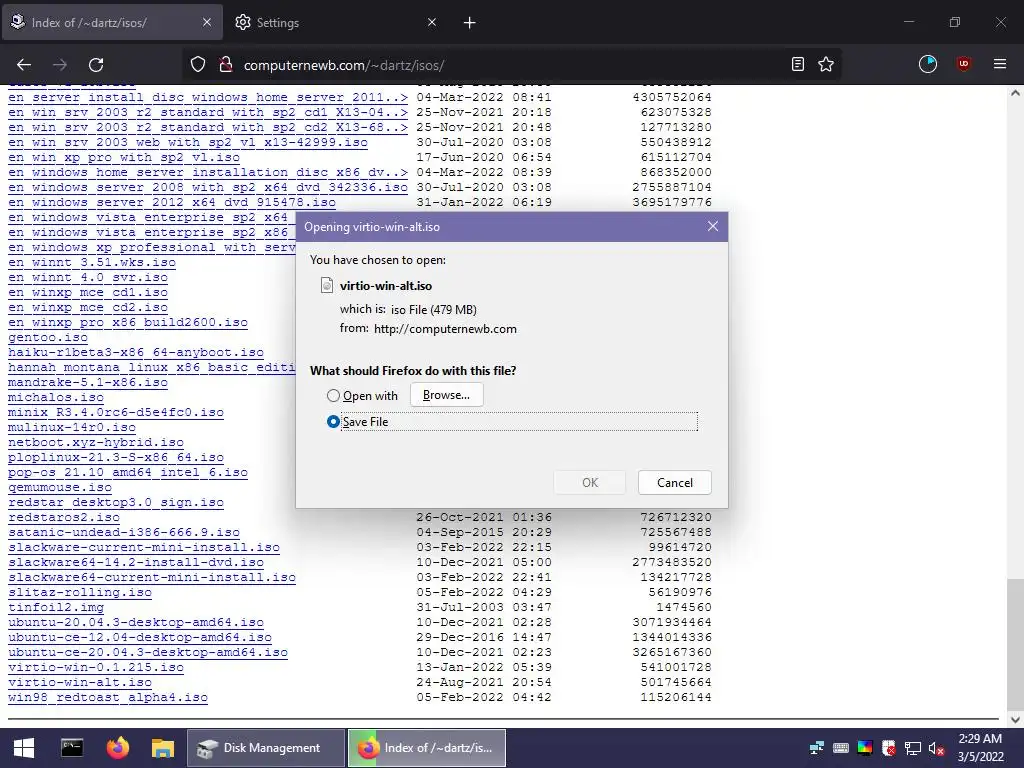Open en_windows_server_2012_x64_dvd_915478.iso link
The width and height of the screenshot is (1024, 768).
tap(172, 202)
